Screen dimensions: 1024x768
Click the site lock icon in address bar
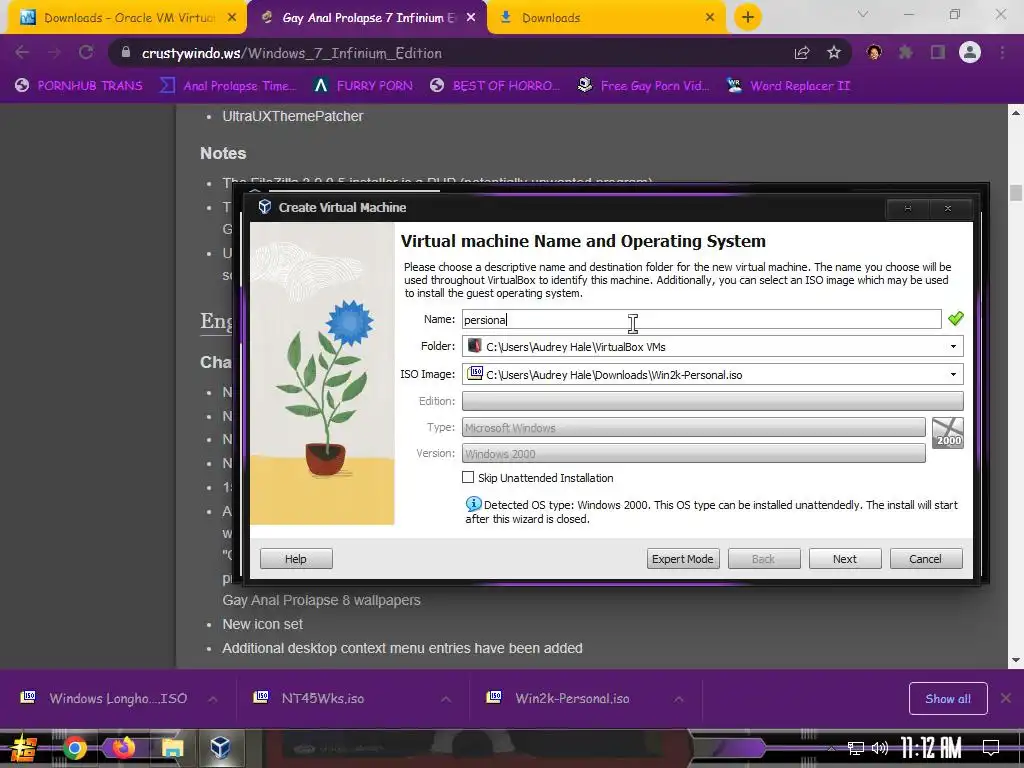tap(127, 53)
